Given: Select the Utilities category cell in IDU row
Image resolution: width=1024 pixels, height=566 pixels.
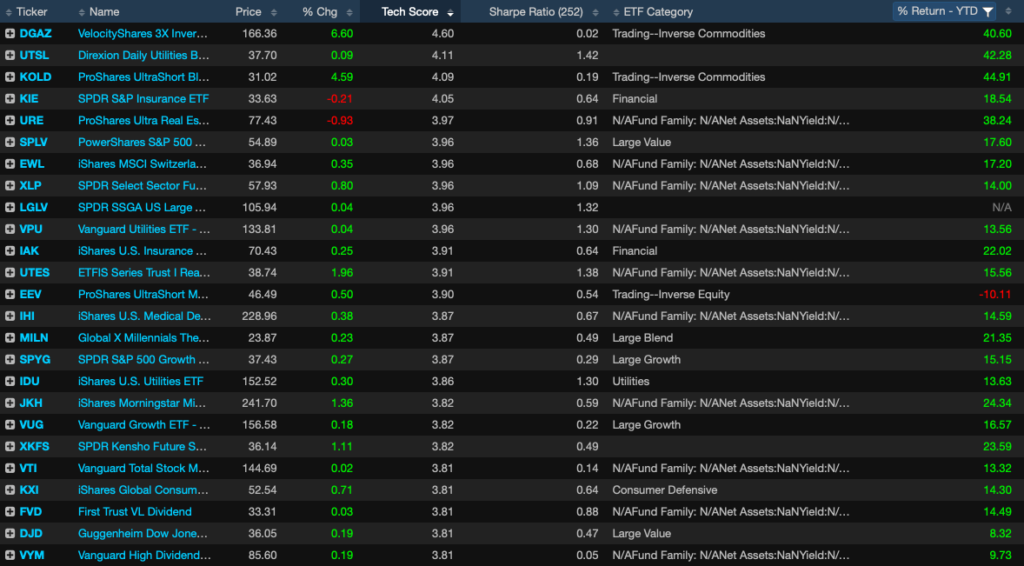Looking at the screenshot, I should coord(630,381).
